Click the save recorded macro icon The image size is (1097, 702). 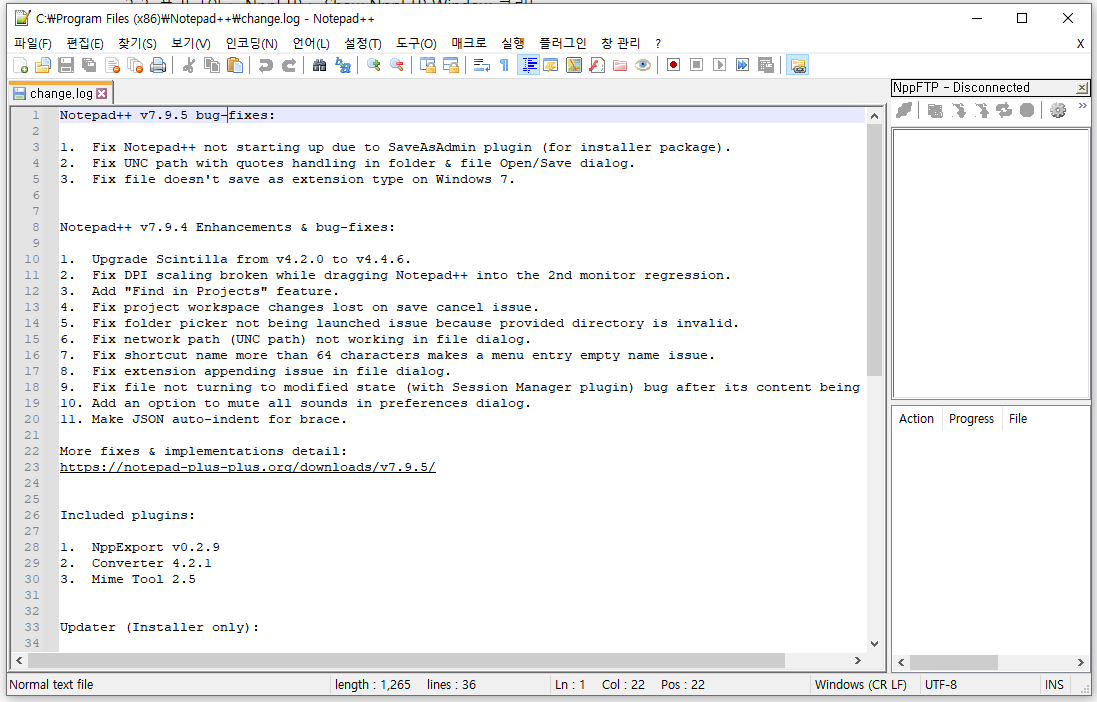766,66
